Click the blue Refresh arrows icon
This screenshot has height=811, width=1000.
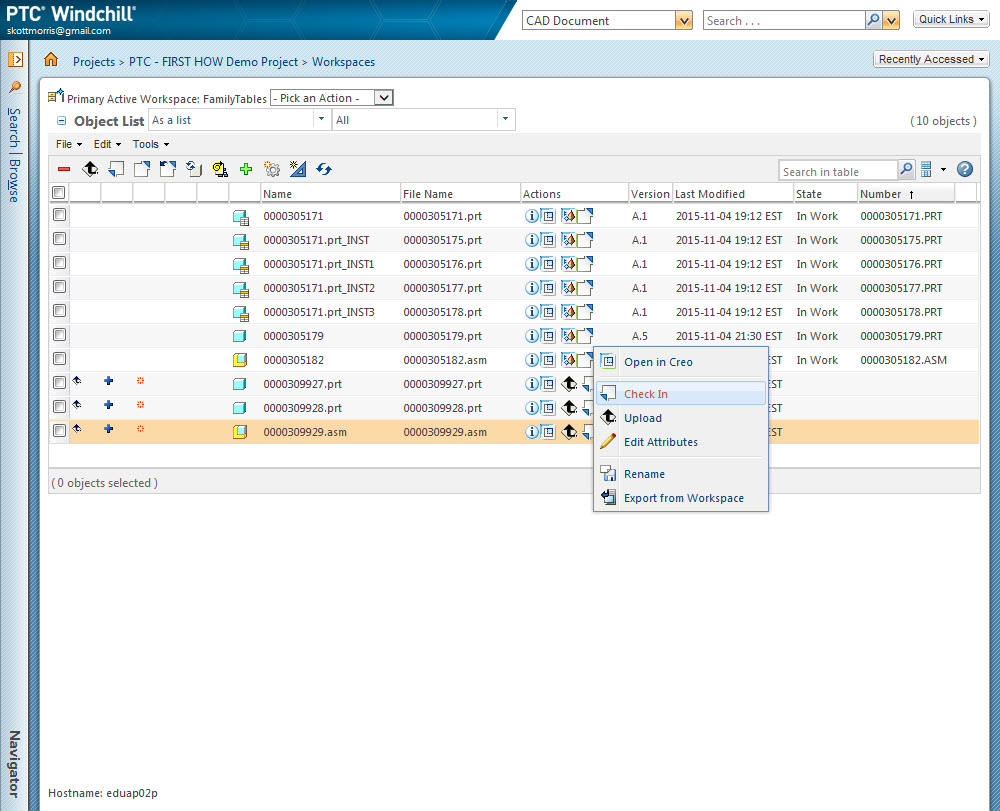(x=324, y=169)
